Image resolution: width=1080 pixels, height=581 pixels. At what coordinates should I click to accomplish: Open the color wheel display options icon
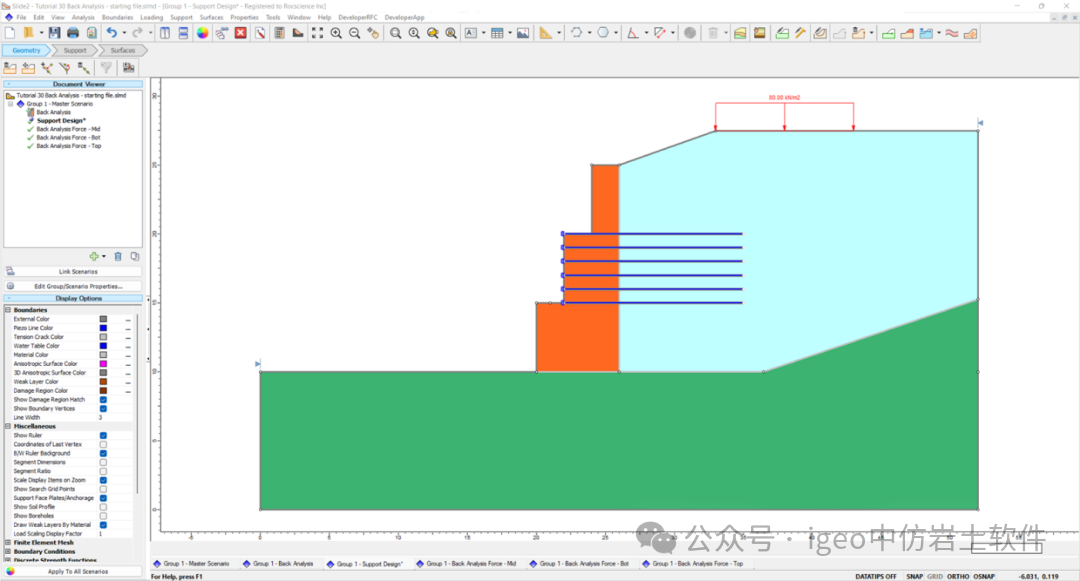coord(202,33)
